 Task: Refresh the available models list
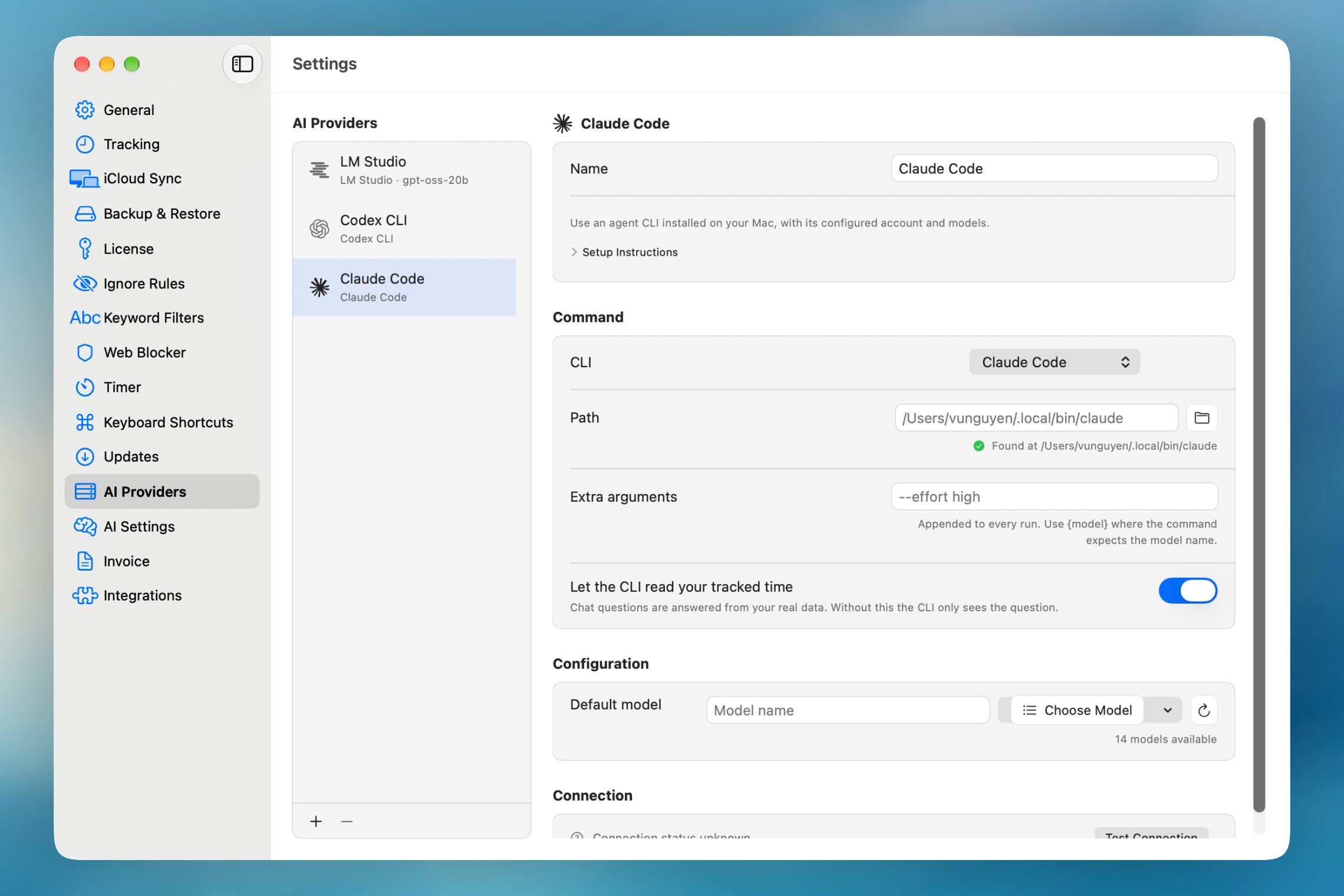[x=1204, y=710]
